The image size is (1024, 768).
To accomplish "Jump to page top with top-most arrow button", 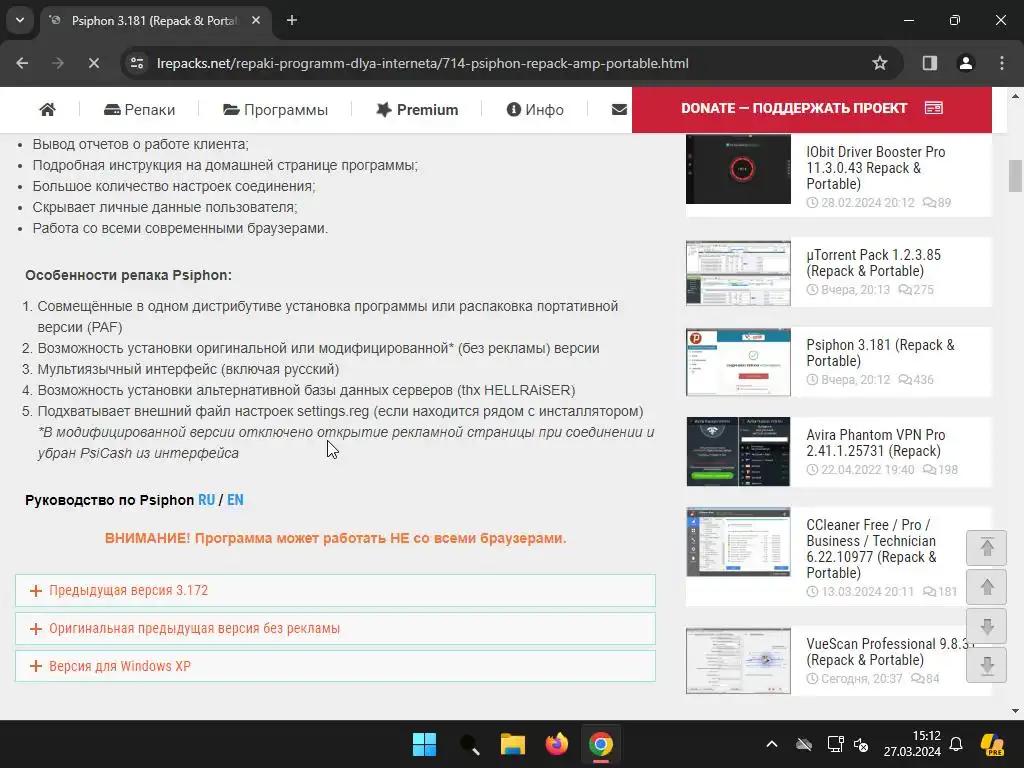I will (987, 547).
